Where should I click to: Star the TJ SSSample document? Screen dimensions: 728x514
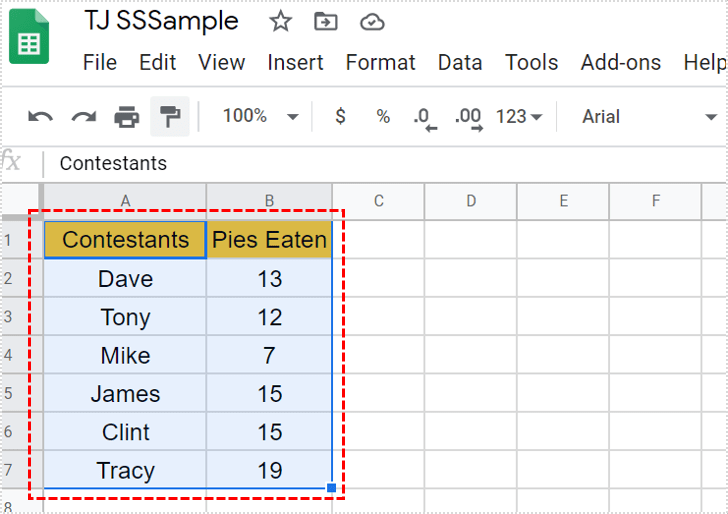[281, 22]
